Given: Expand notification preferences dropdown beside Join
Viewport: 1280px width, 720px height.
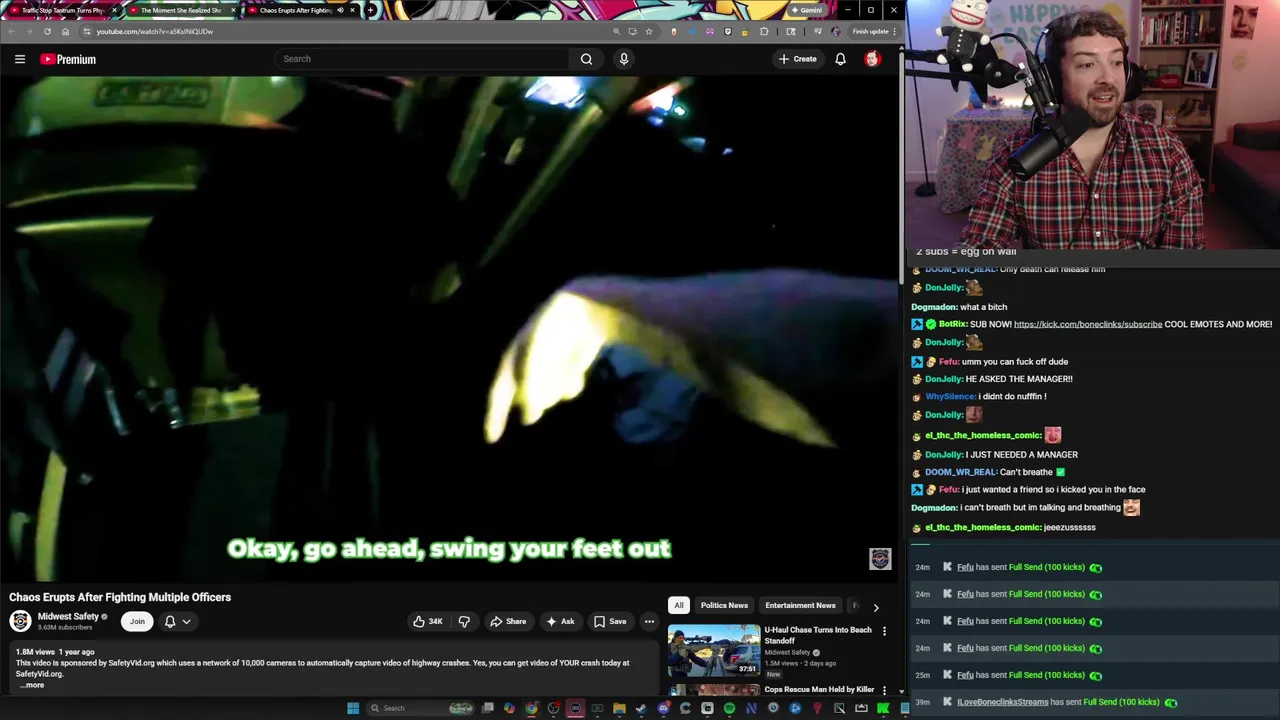Looking at the screenshot, I should point(177,621).
